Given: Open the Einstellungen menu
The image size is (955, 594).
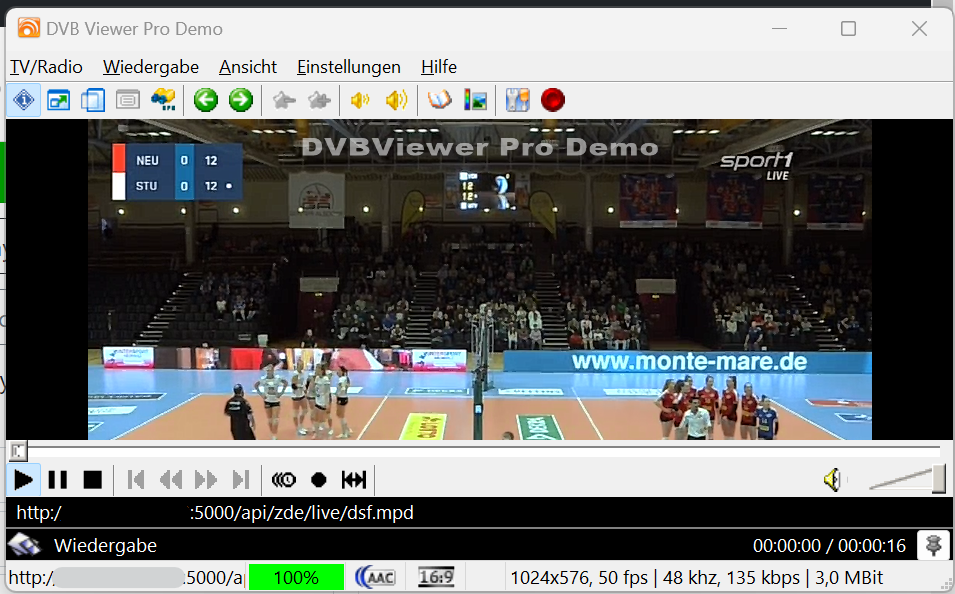Looking at the screenshot, I should (349, 67).
